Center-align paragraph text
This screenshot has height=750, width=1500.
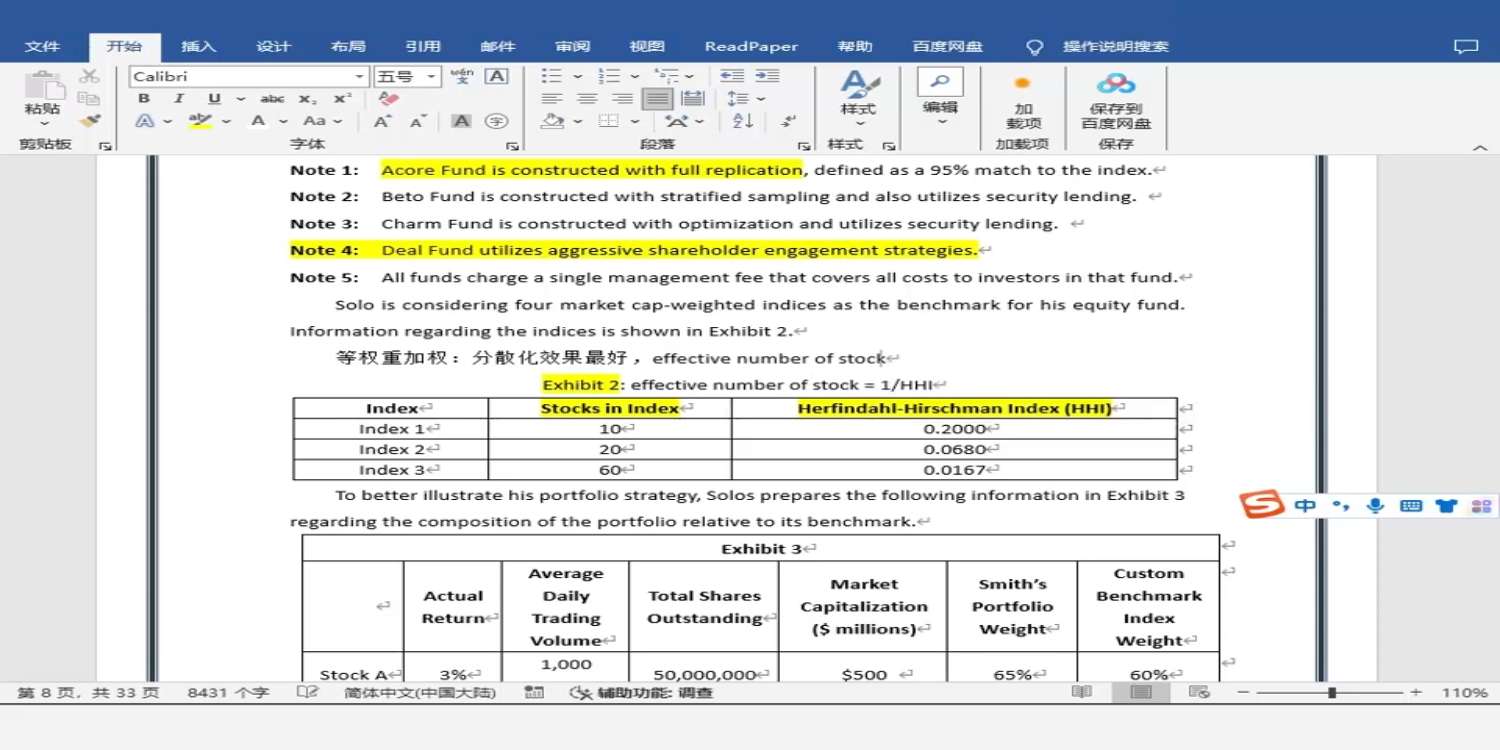(x=587, y=99)
